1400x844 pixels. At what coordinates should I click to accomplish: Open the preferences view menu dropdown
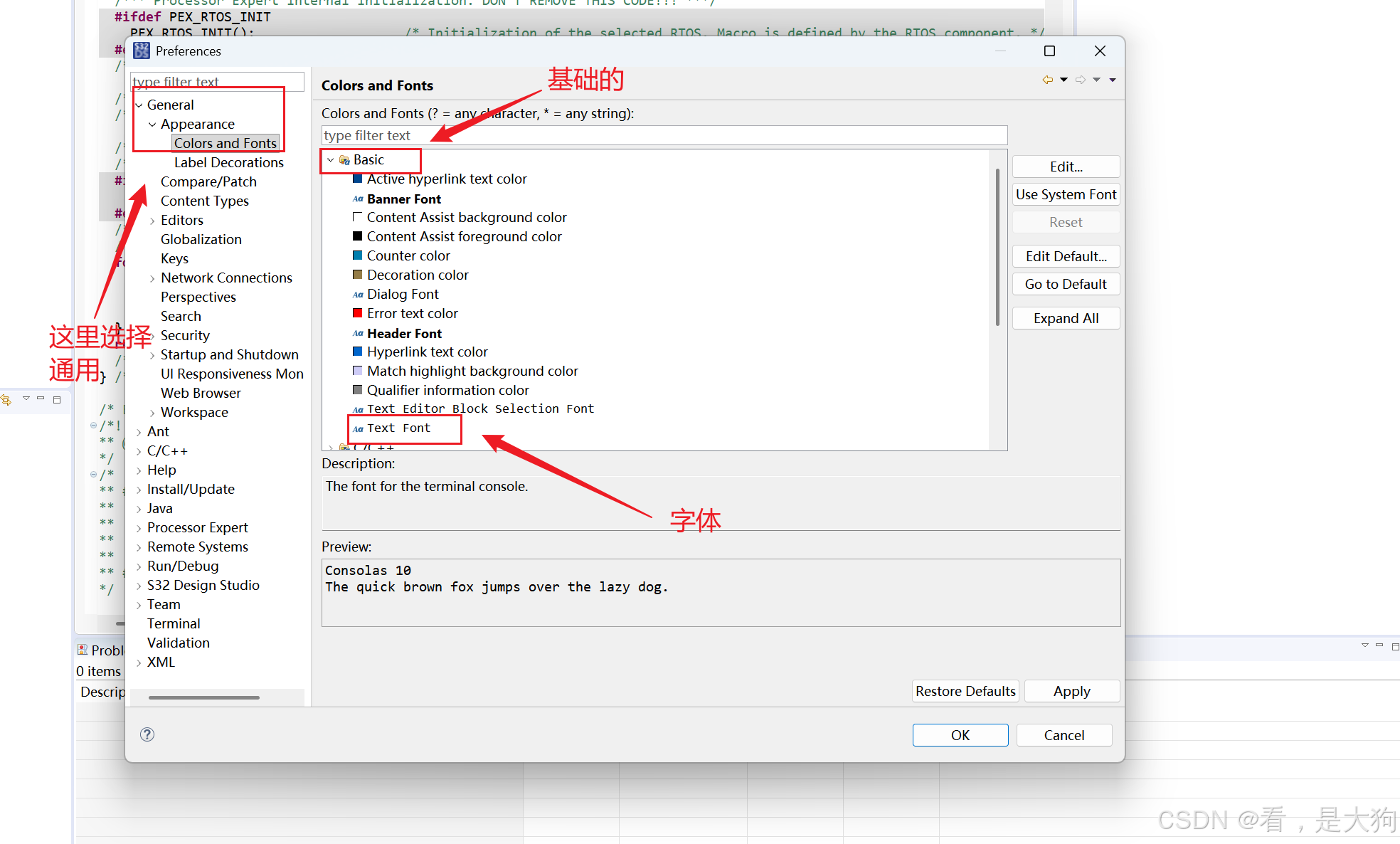coord(1113,80)
